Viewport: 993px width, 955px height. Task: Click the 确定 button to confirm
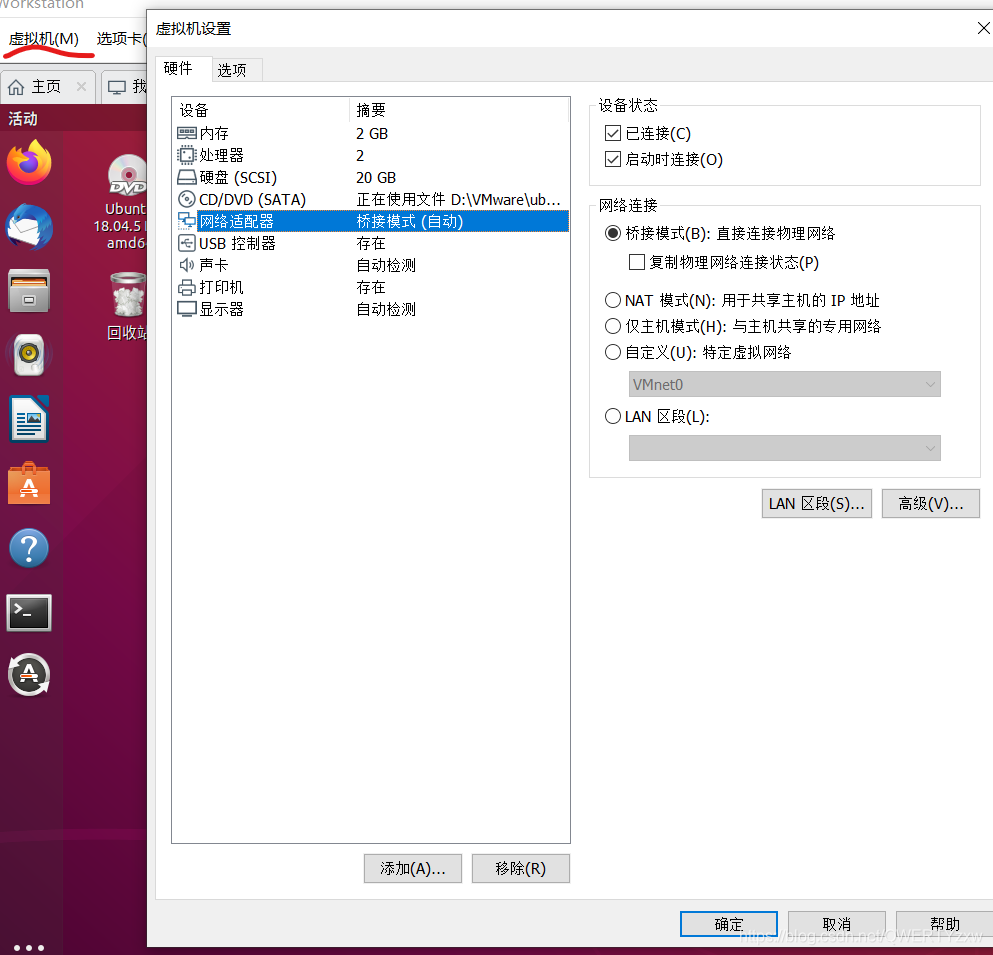(x=728, y=924)
